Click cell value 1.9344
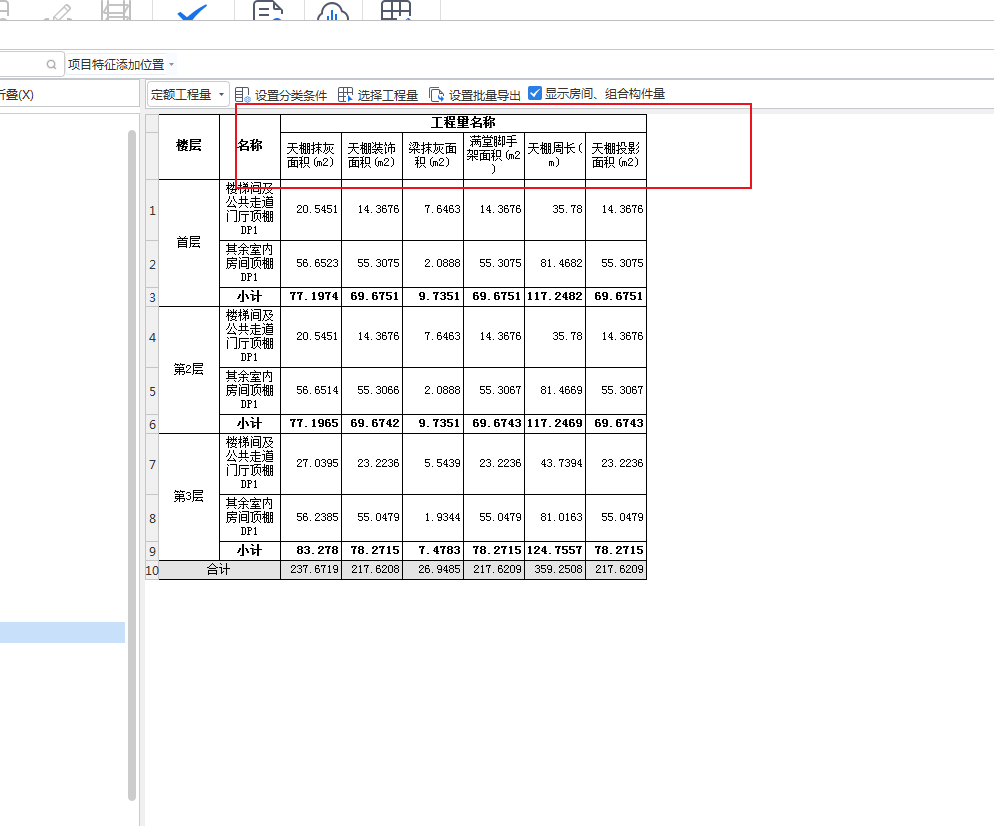 tap(433, 517)
